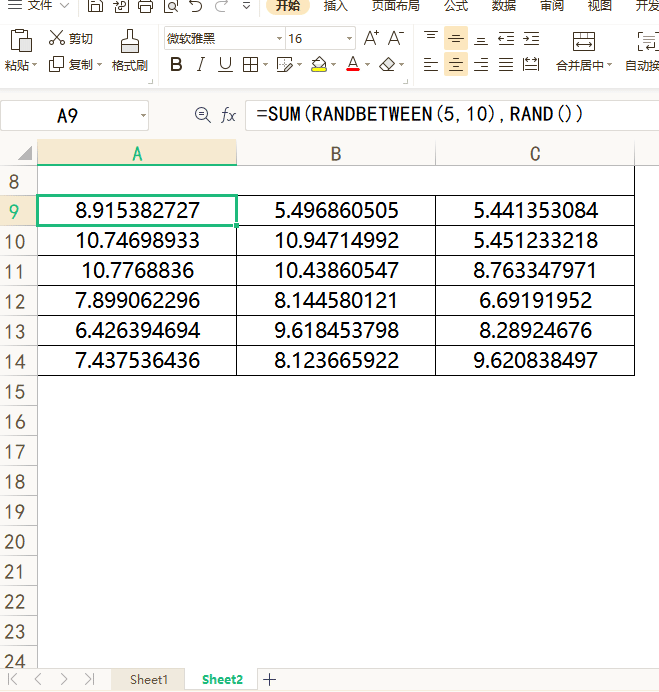This screenshot has height=692, width=659.
Task: Toggle Bold formatting
Action: pos(176,65)
